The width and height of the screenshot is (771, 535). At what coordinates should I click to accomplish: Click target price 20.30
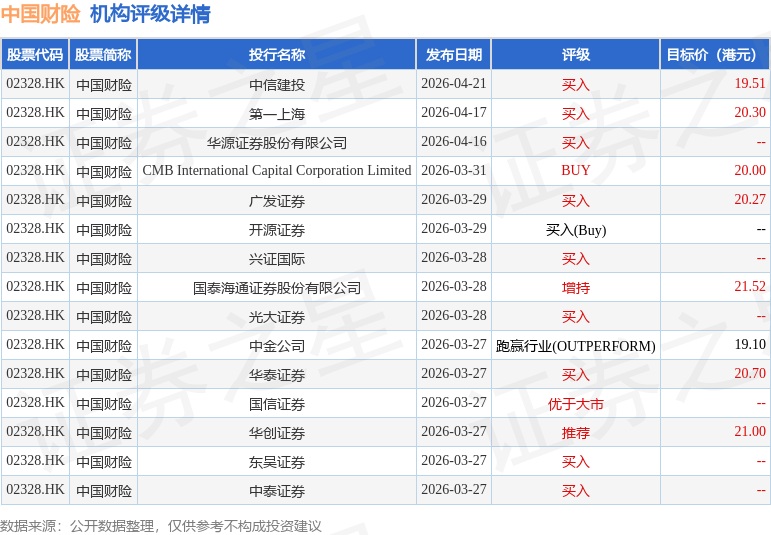pos(750,112)
